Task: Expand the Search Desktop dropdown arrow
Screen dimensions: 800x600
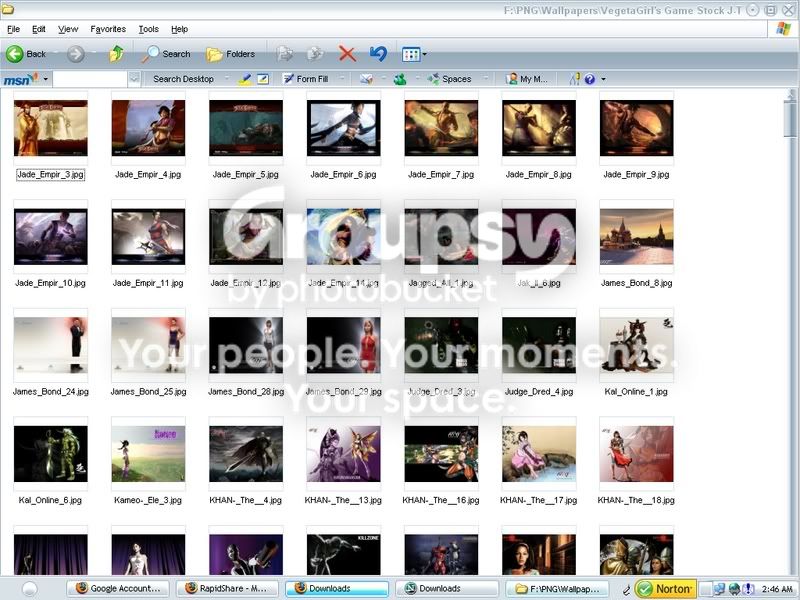Action: click(226, 79)
